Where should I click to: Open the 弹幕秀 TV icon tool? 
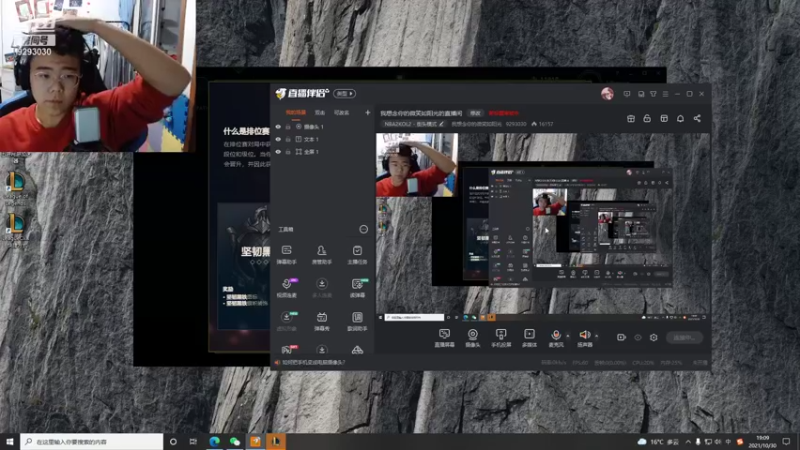[x=322, y=321]
